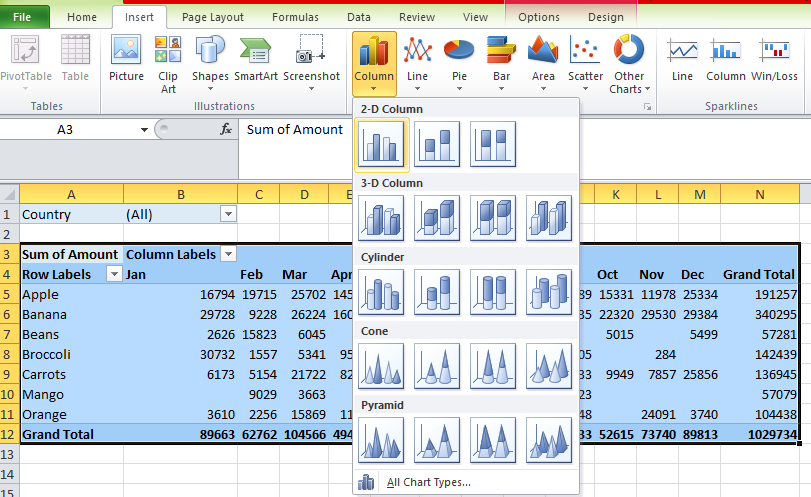Pick the 100% Stacked Pyramid chart
Viewport: 811px width, 497px height.
click(x=493, y=440)
